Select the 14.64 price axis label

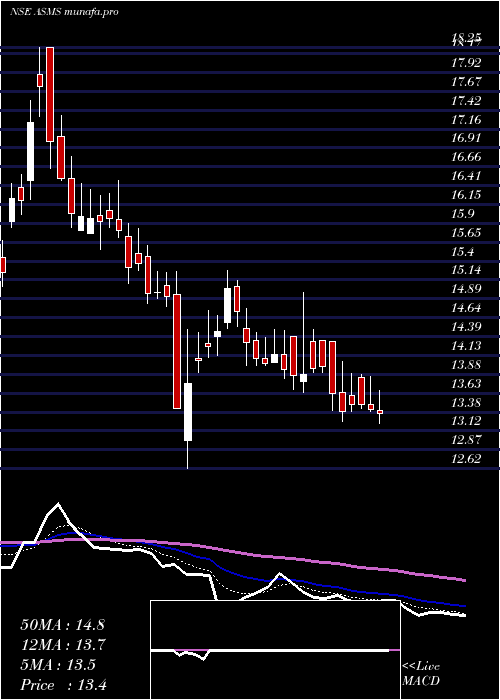click(466, 308)
